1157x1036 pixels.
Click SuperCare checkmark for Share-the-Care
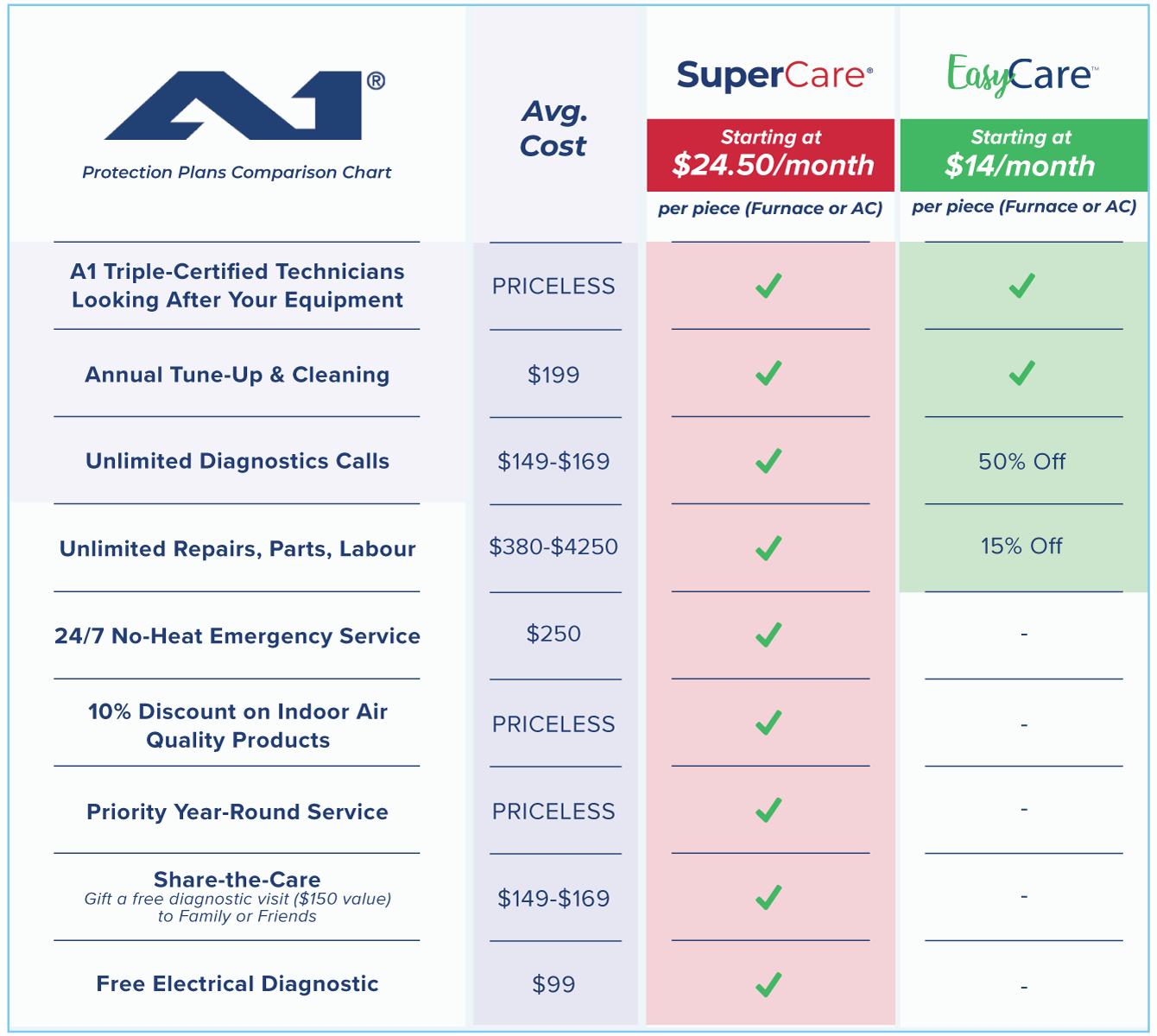[x=768, y=897]
